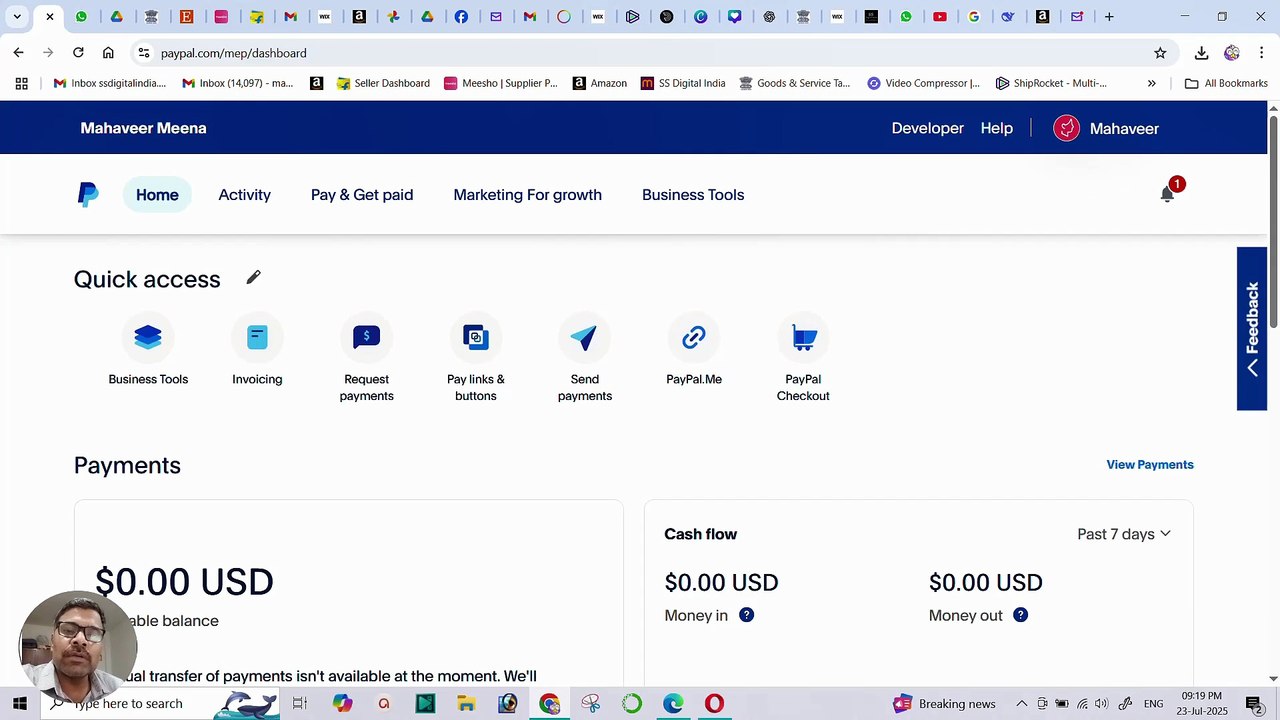Image resolution: width=1280 pixels, height=720 pixels.
Task: Select the Home navigation tab
Action: [x=157, y=195]
